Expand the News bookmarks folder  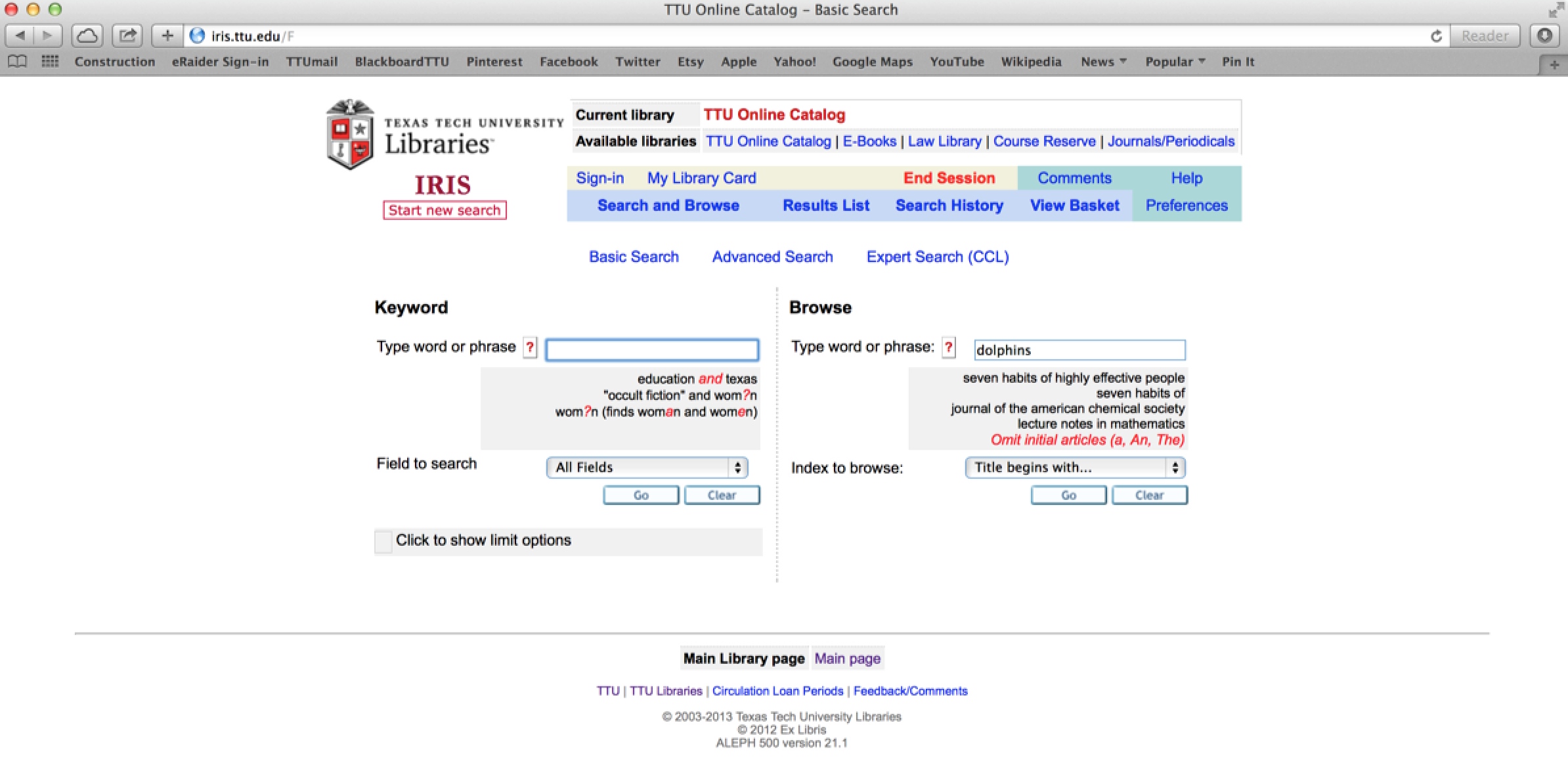tap(1103, 62)
